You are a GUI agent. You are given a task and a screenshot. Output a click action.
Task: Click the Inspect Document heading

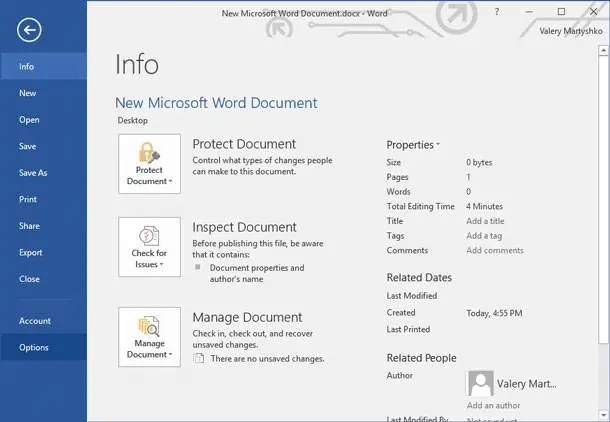[x=244, y=227]
